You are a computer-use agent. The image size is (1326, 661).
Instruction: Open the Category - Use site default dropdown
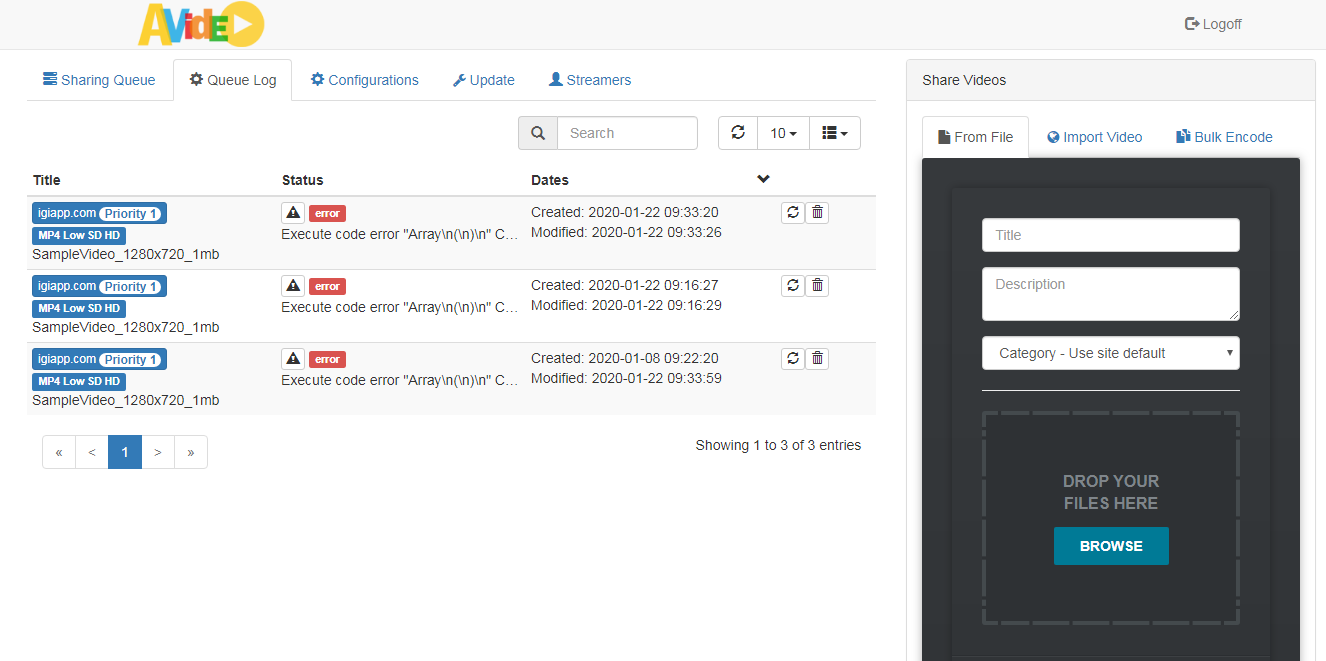[x=1110, y=353]
